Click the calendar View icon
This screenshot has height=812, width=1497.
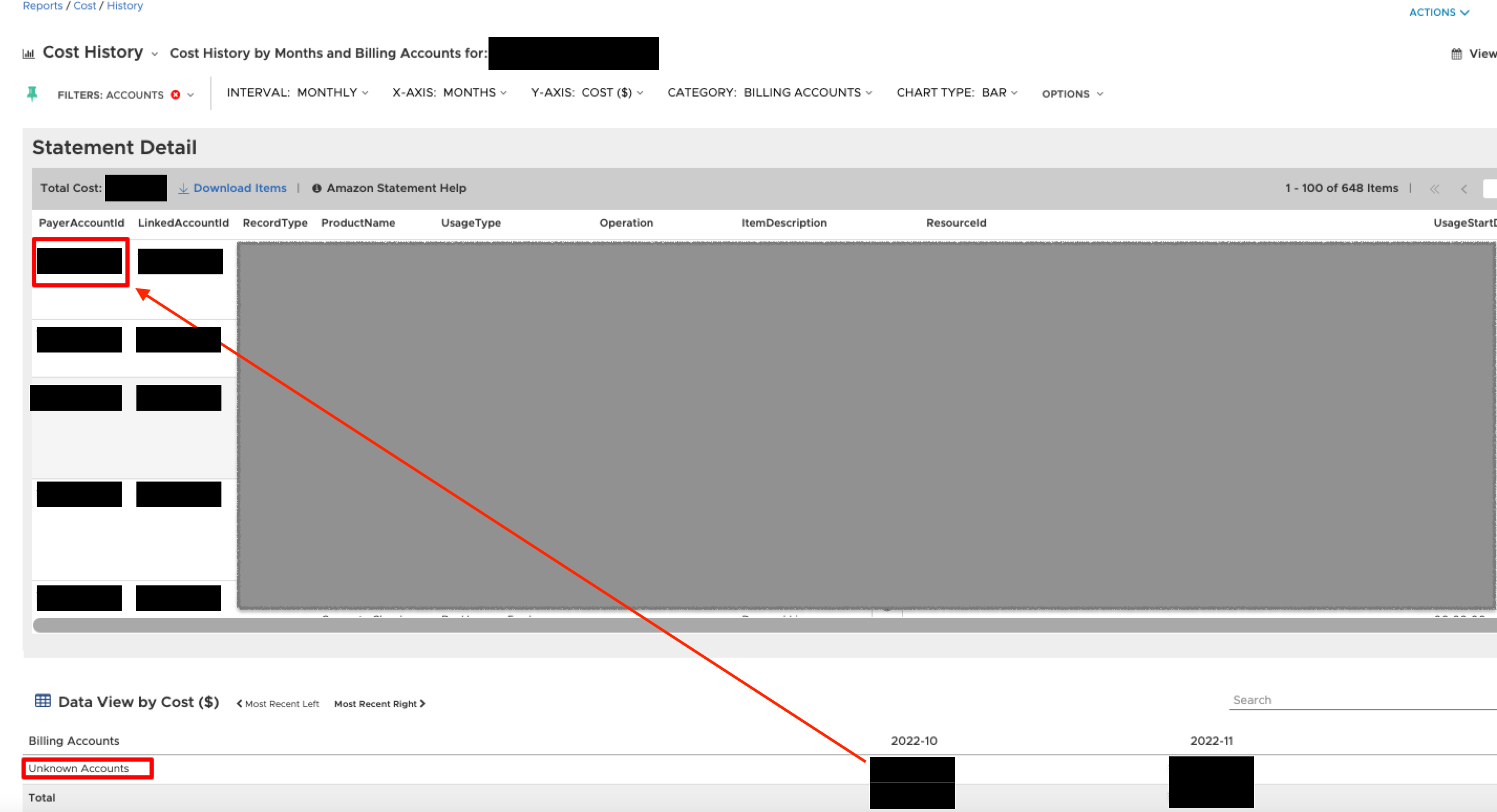(1456, 54)
